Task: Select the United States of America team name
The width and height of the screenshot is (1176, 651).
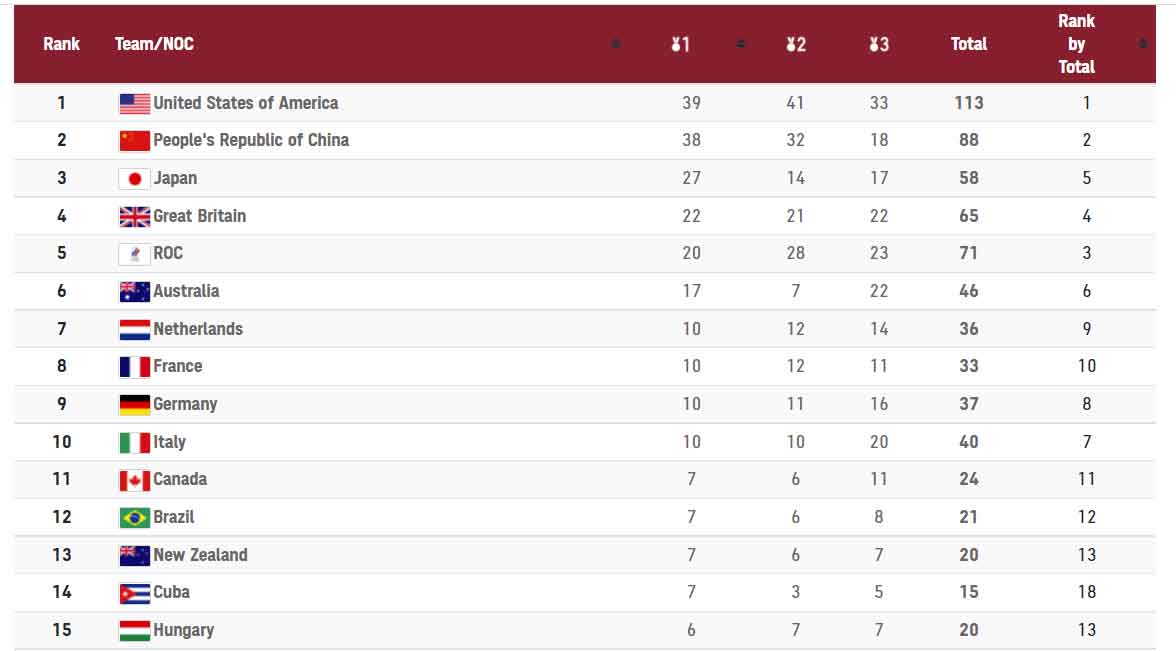Action: click(246, 102)
